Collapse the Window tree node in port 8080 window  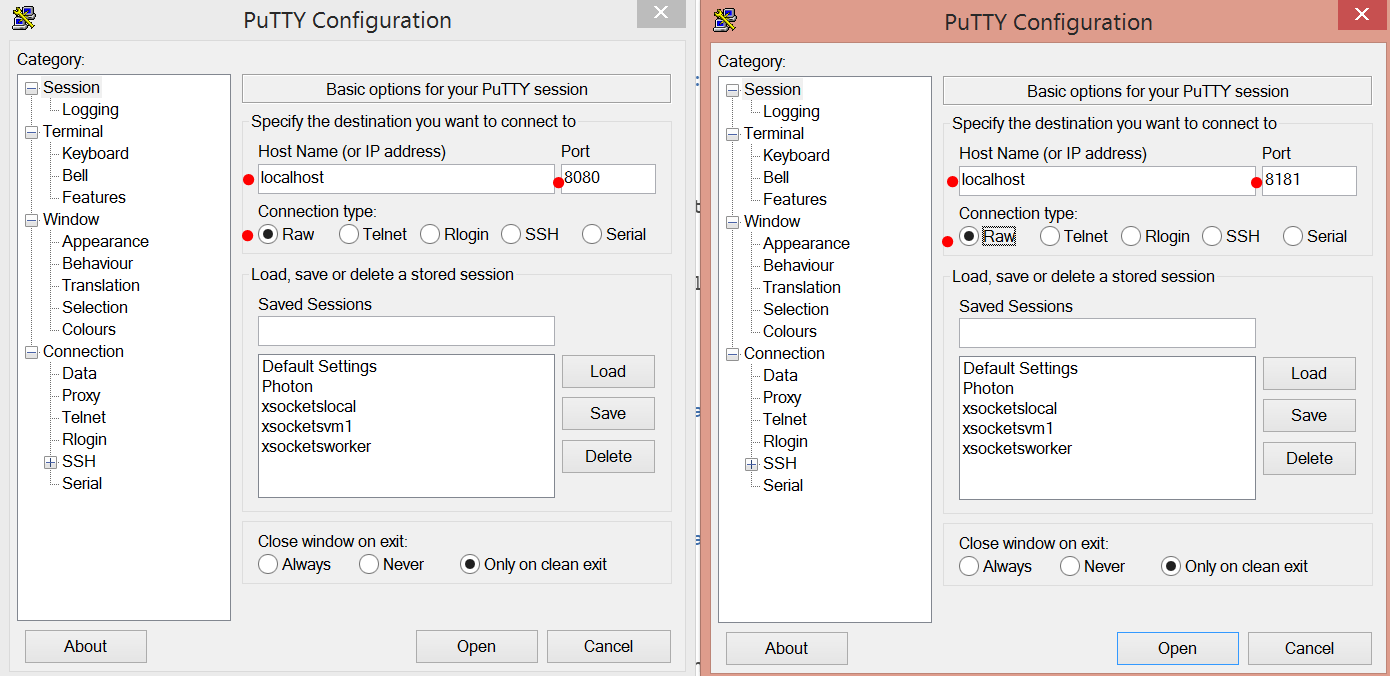32,220
